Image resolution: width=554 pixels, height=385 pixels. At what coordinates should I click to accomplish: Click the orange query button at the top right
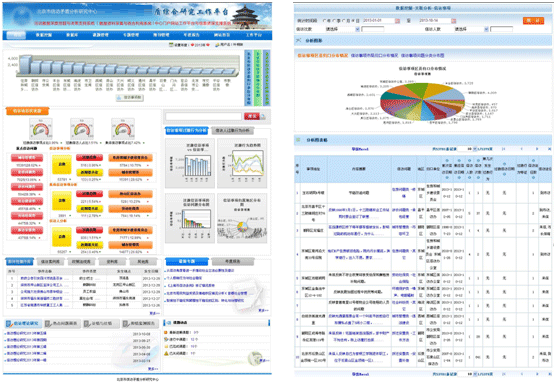(533, 21)
